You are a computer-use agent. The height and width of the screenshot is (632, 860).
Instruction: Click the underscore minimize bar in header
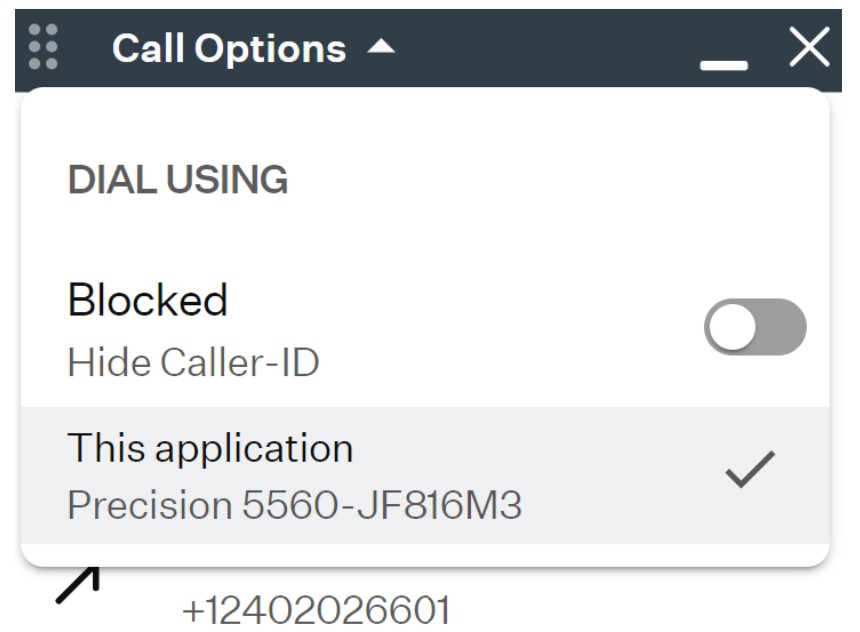point(723,65)
